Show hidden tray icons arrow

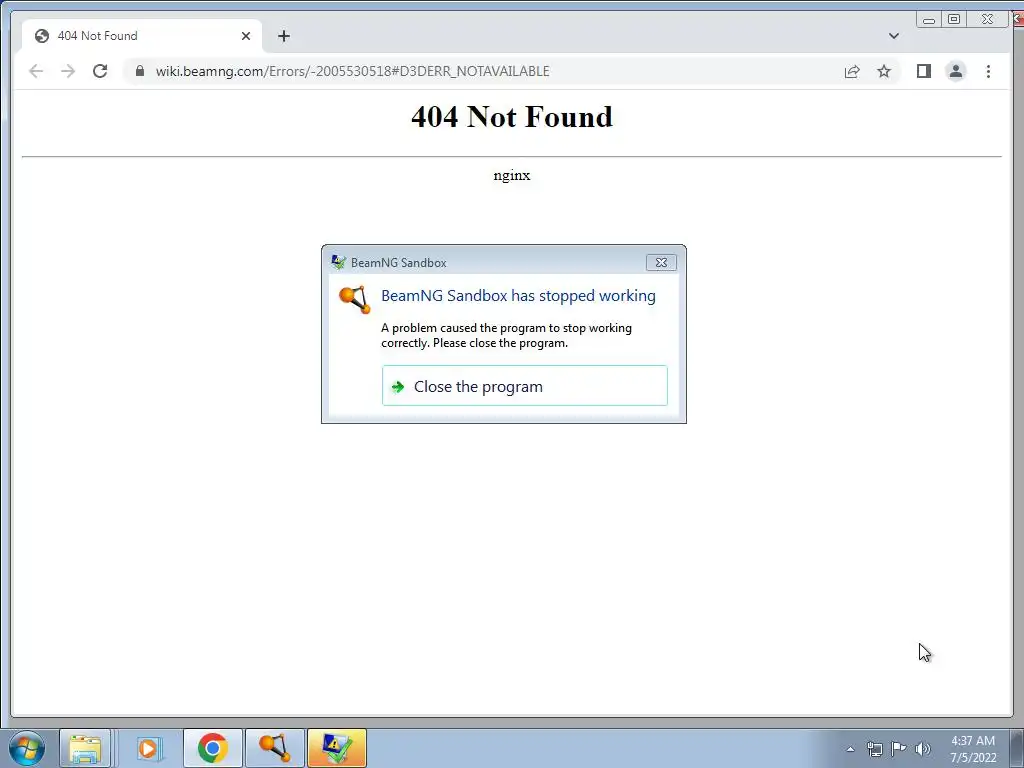[850, 749]
